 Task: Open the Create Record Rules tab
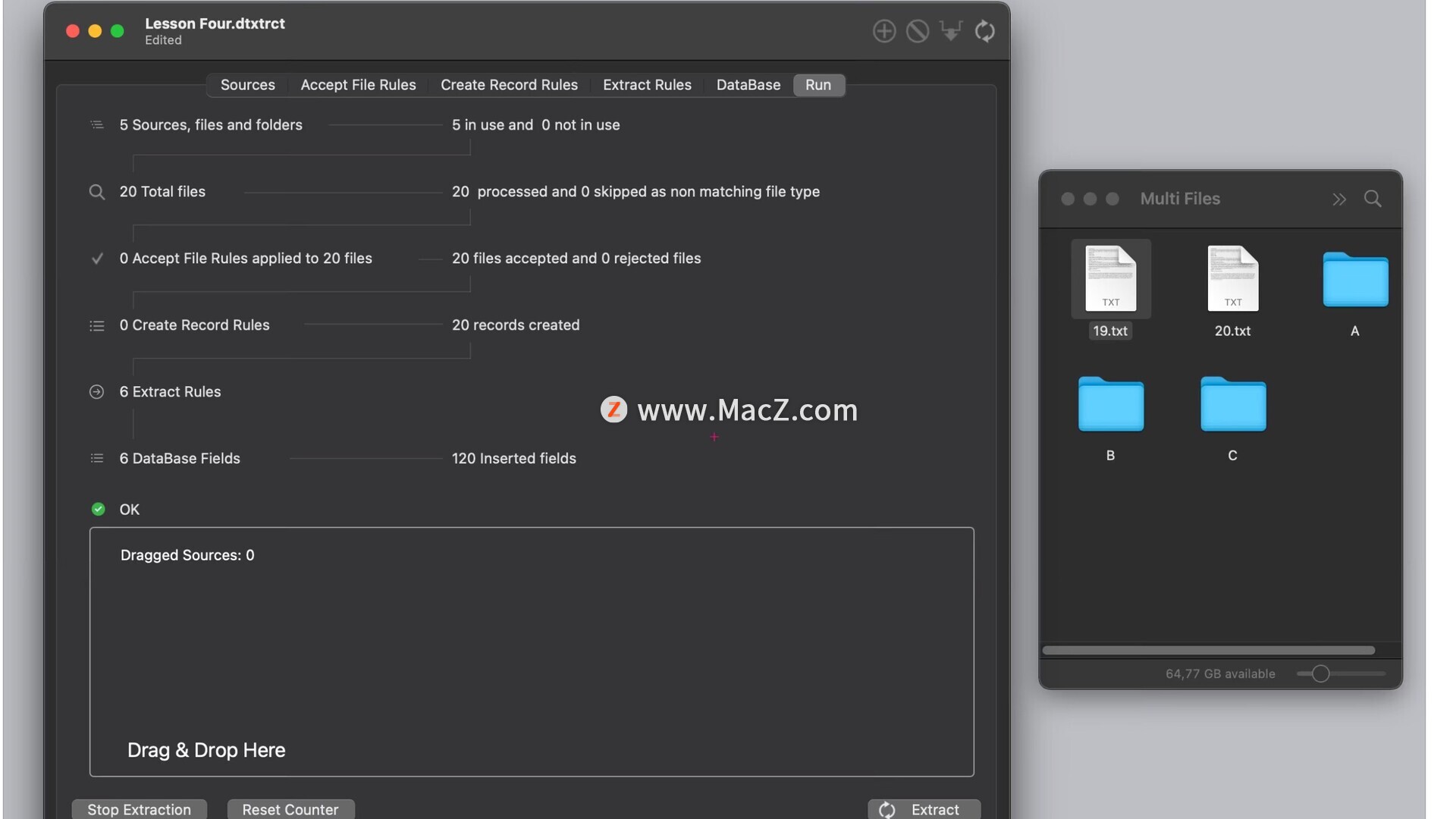pyautogui.click(x=509, y=85)
